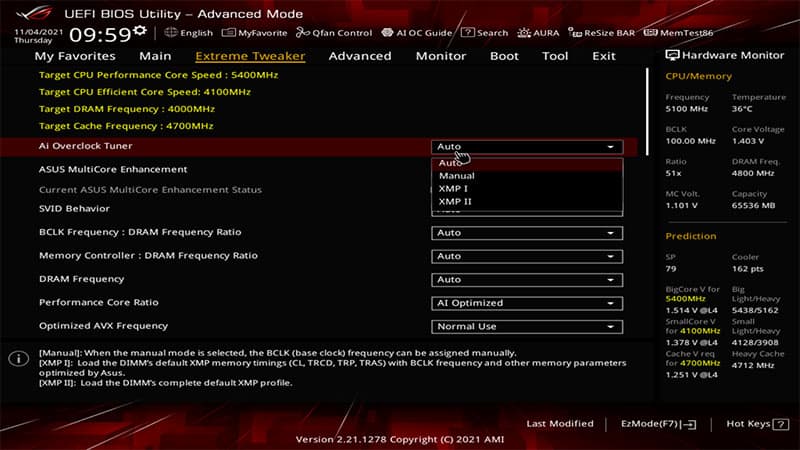Viewport: 800px width, 450px height.
Task: Click the Last Modified button
Action: 560,423
